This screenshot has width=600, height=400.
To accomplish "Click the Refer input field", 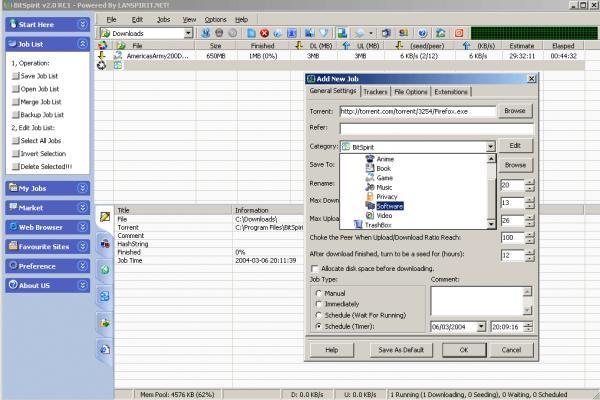I will click(x=436, y=128).
